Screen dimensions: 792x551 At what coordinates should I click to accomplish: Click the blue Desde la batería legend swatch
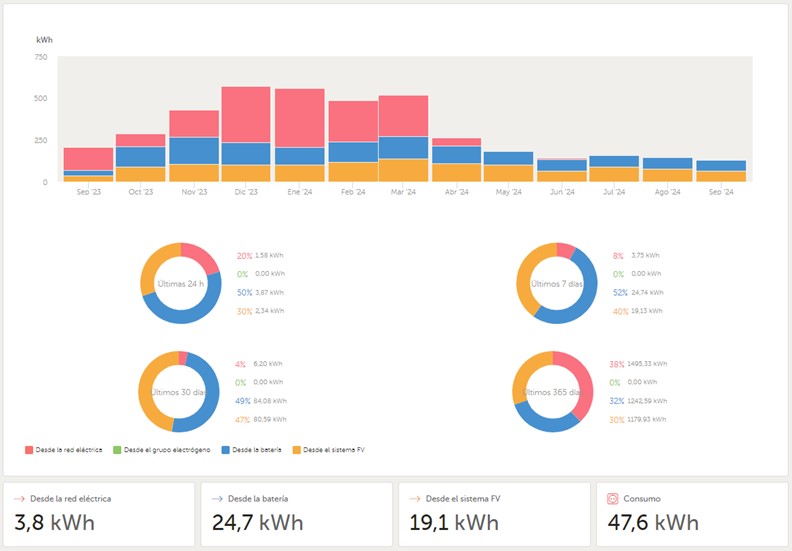(x=226, y=449)
